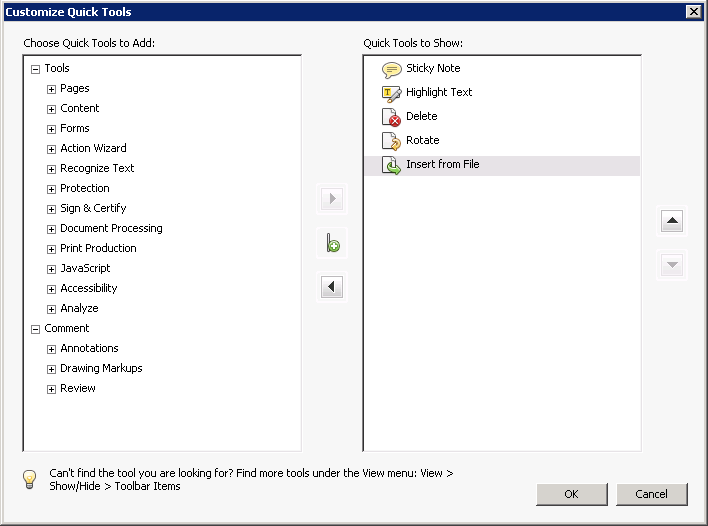Click the Sticky Note icon
708x526 pixels.
point(391,69)
